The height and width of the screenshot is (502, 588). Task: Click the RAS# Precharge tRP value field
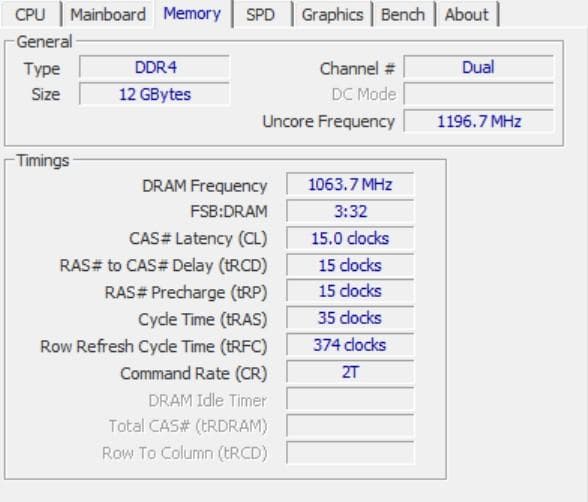point(350,291)
